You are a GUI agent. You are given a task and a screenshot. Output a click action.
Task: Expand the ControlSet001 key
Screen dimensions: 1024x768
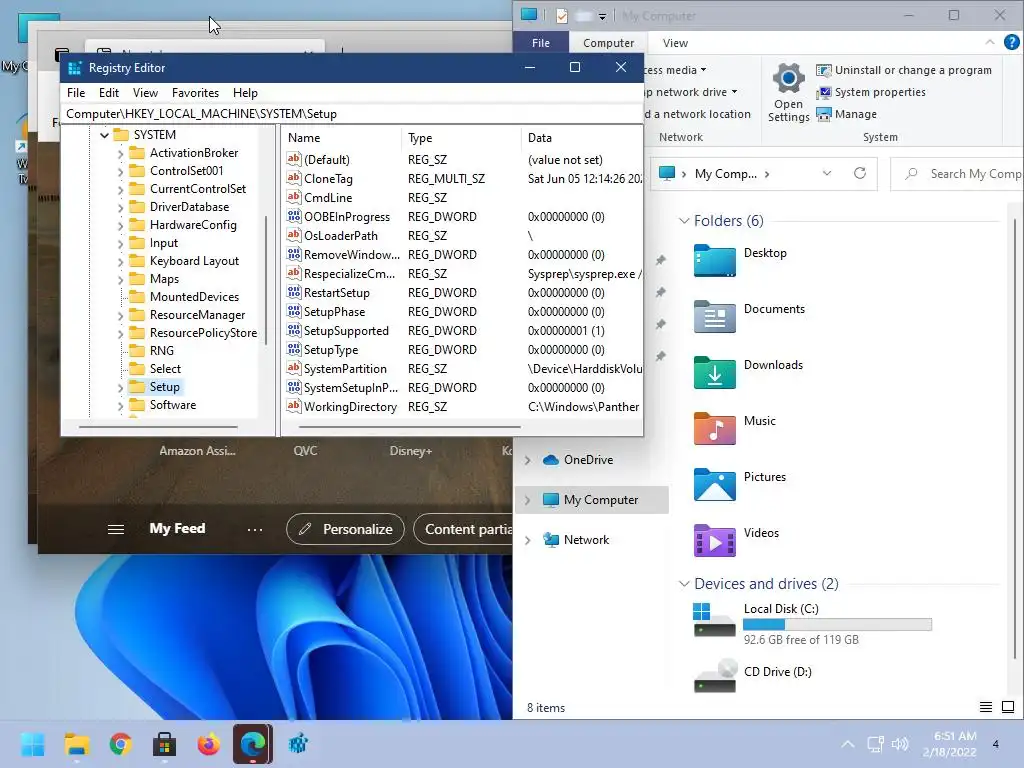(x=120, y=172)
